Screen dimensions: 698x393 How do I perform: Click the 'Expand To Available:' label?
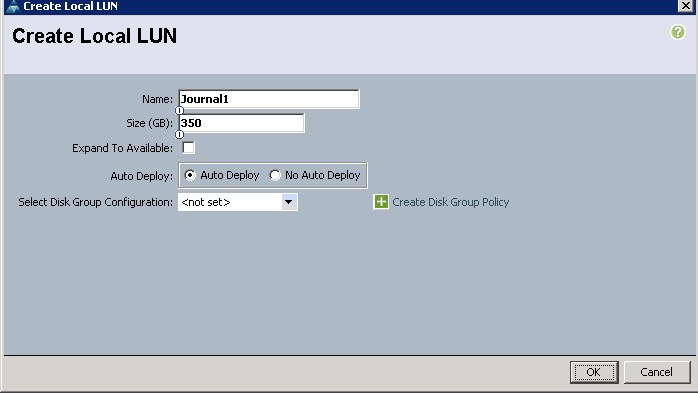click(x=122, y=148)
